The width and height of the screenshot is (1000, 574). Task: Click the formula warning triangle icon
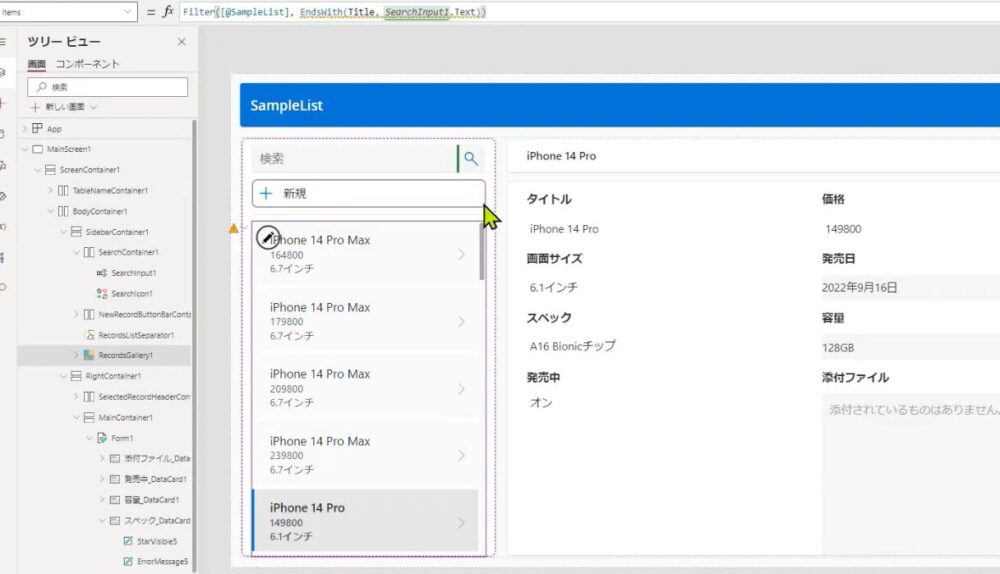coord(234,228)
